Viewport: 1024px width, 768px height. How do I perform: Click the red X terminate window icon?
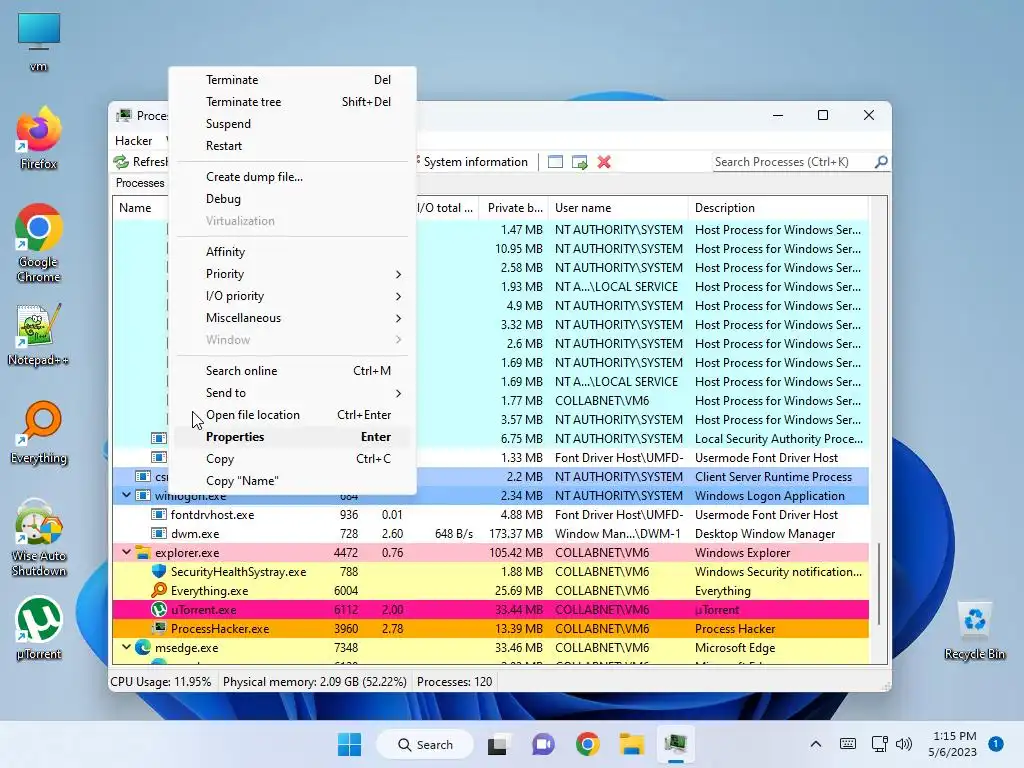(x=604, y=162)
